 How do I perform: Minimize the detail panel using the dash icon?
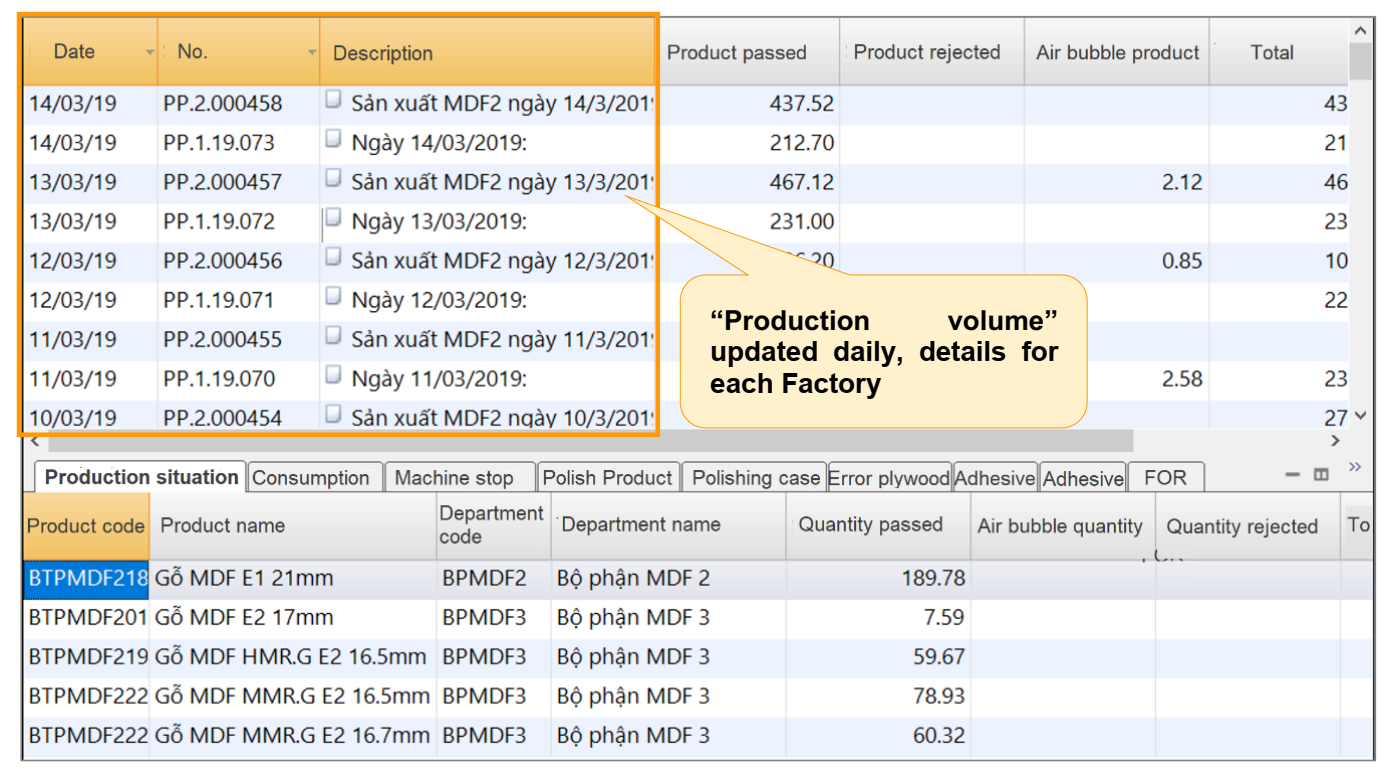pos(1293,475)
